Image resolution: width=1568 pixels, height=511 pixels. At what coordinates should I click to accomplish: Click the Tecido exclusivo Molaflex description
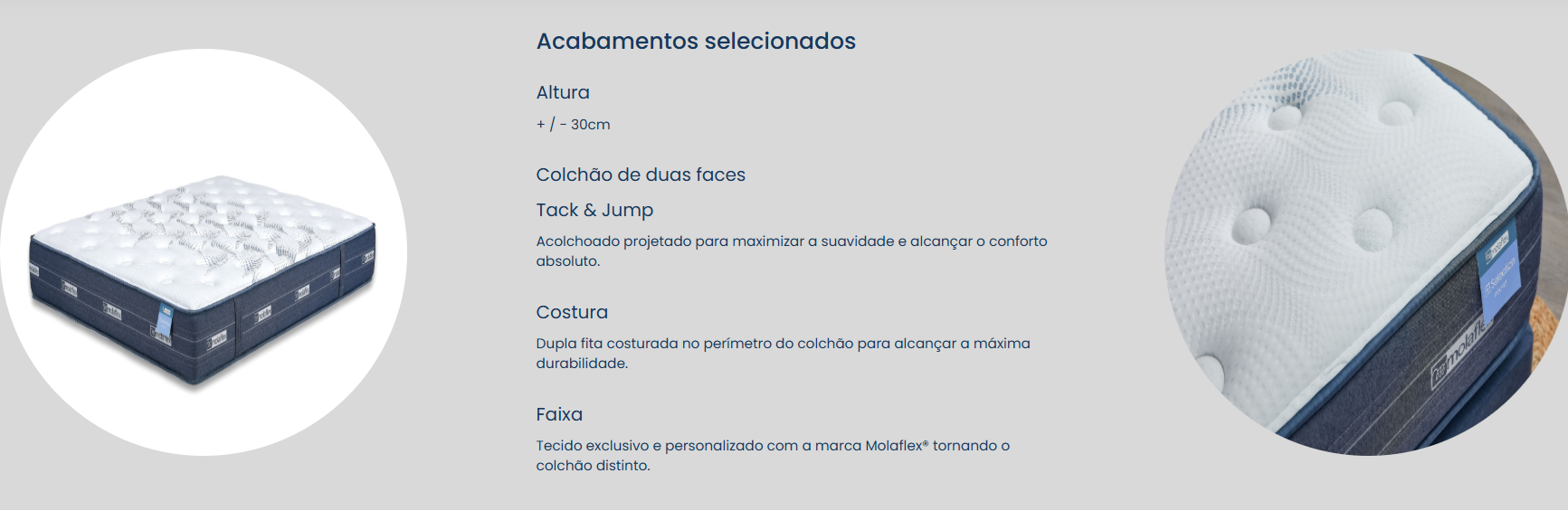click(x=773, y=455)
